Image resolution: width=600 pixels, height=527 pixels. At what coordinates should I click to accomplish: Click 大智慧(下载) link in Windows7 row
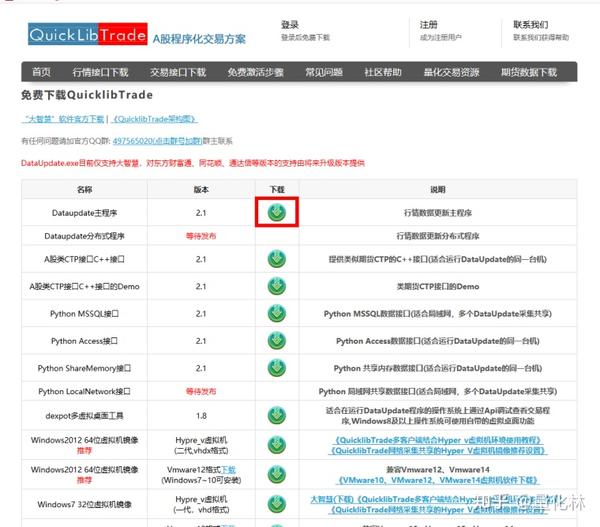[332, 499]
